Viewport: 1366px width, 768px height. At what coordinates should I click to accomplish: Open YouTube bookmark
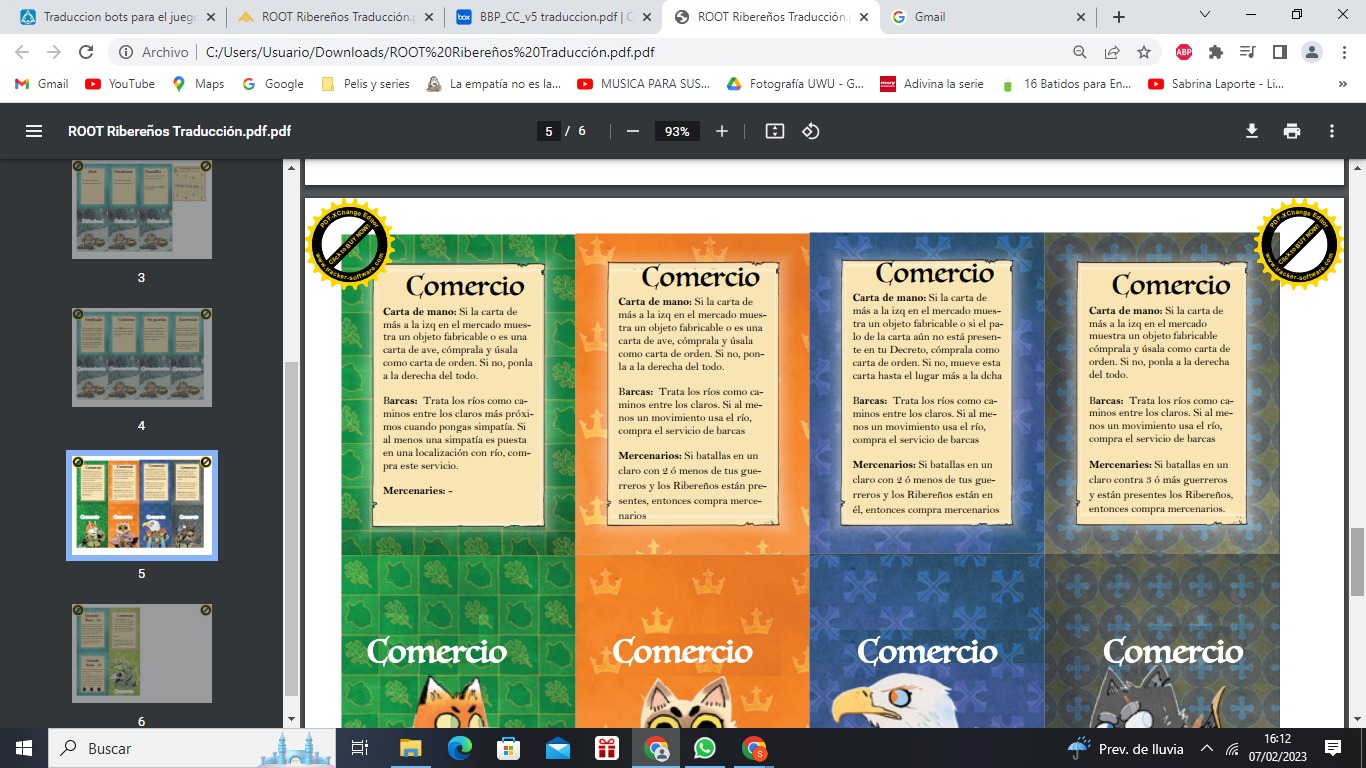pyautogui.click(x=120, y=84)
